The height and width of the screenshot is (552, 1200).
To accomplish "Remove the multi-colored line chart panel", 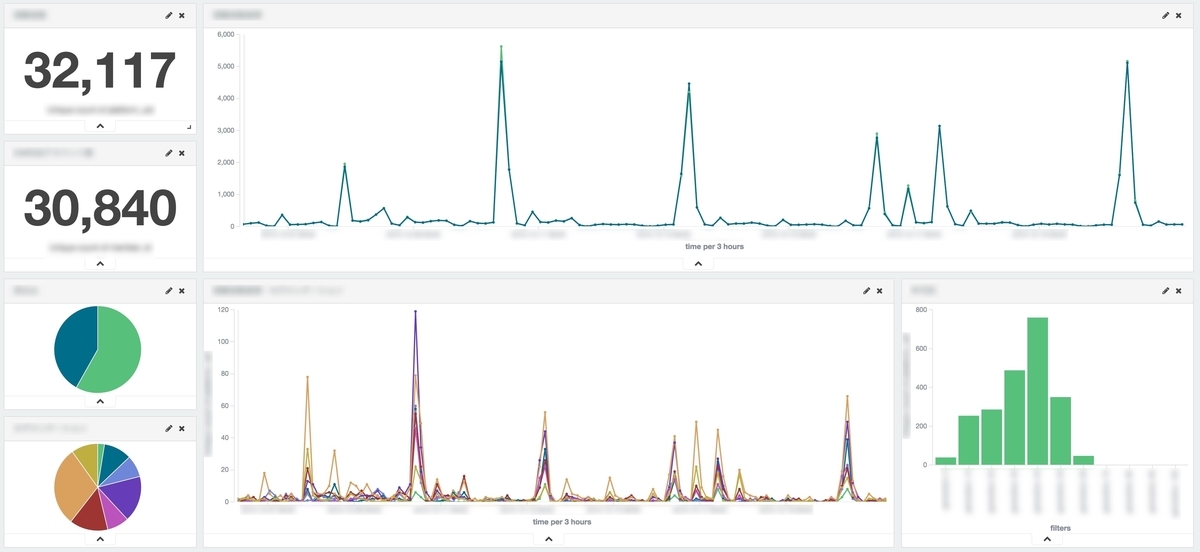I will 880,290.
